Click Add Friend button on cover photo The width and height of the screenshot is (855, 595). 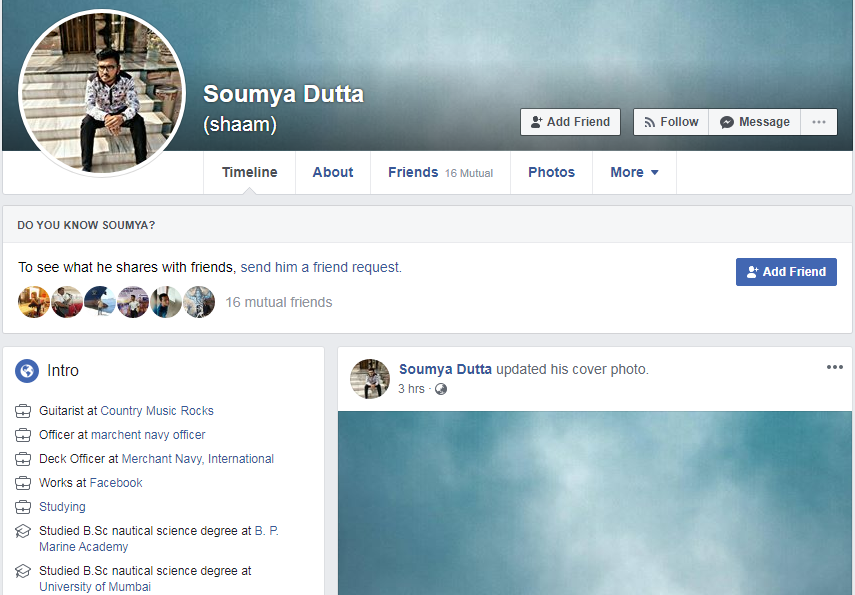click(570, 122)
